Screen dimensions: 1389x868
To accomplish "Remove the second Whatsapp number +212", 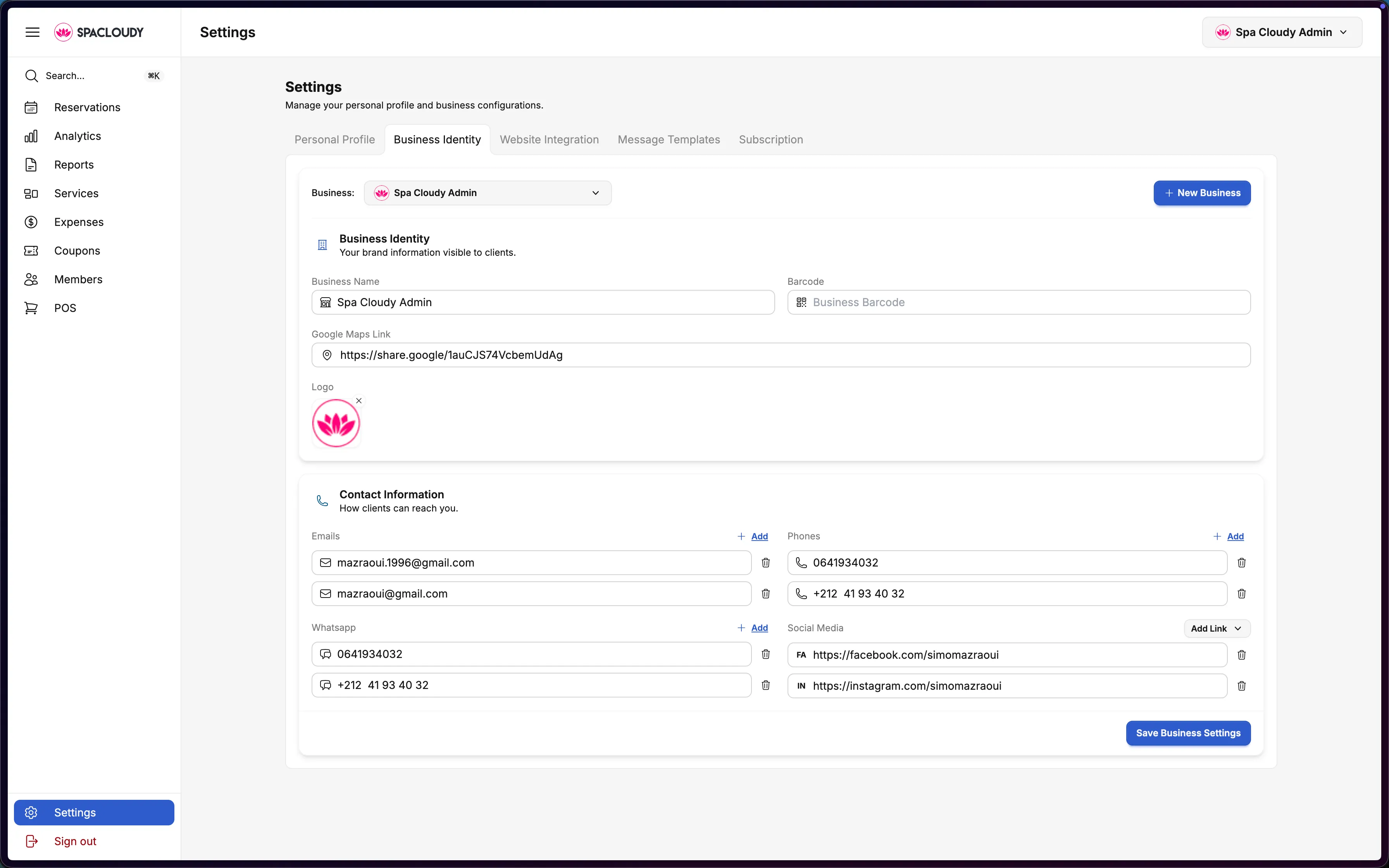I will [765, 685].
